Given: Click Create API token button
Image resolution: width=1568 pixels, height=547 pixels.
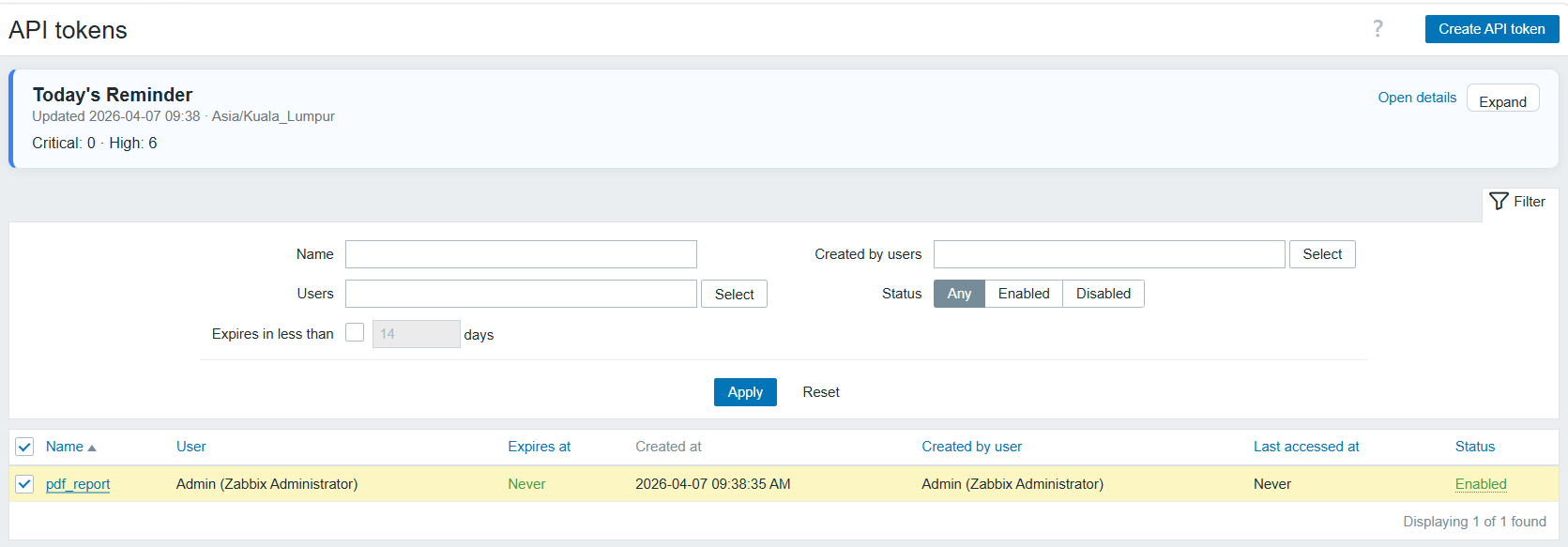Looking at the screenshot, I should [1491, 29].
